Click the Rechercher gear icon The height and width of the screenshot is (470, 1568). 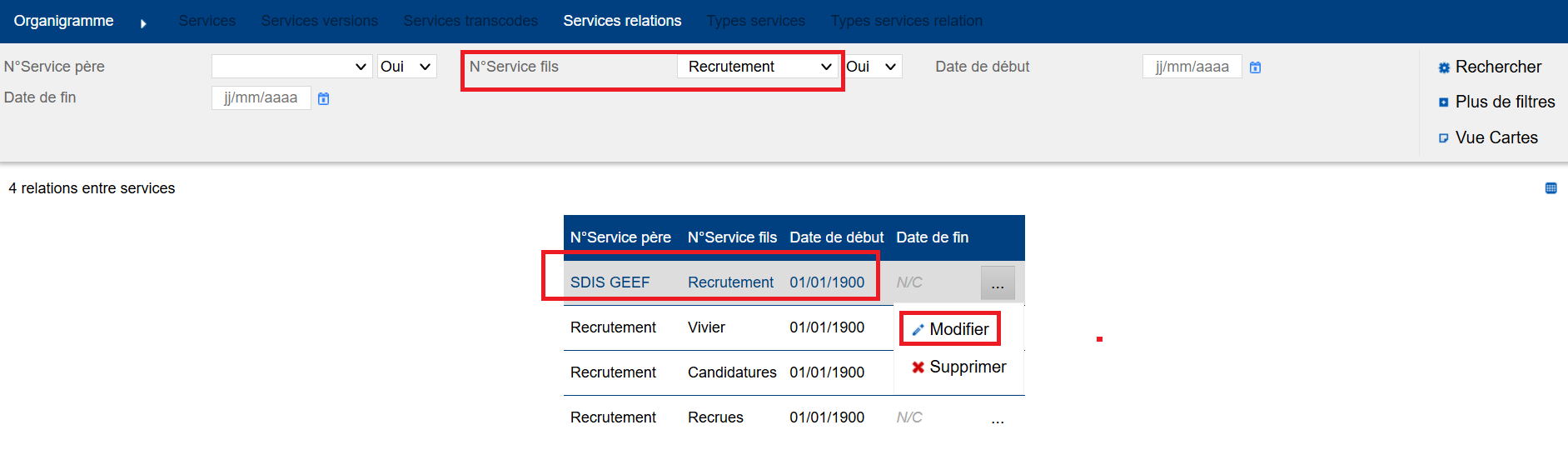1444,67
